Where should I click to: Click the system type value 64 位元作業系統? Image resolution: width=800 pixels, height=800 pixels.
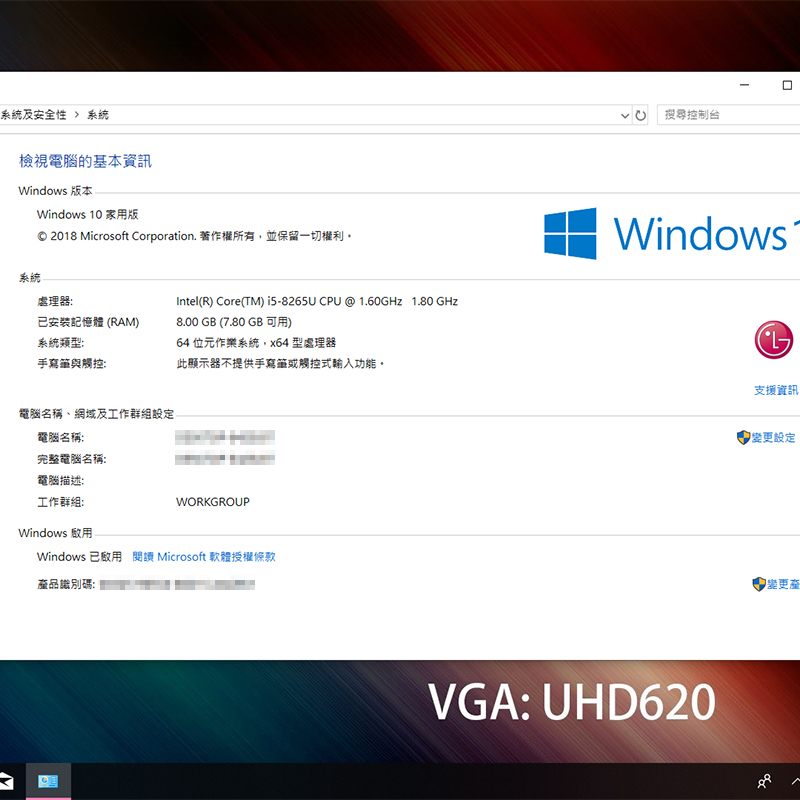[256, 343]
